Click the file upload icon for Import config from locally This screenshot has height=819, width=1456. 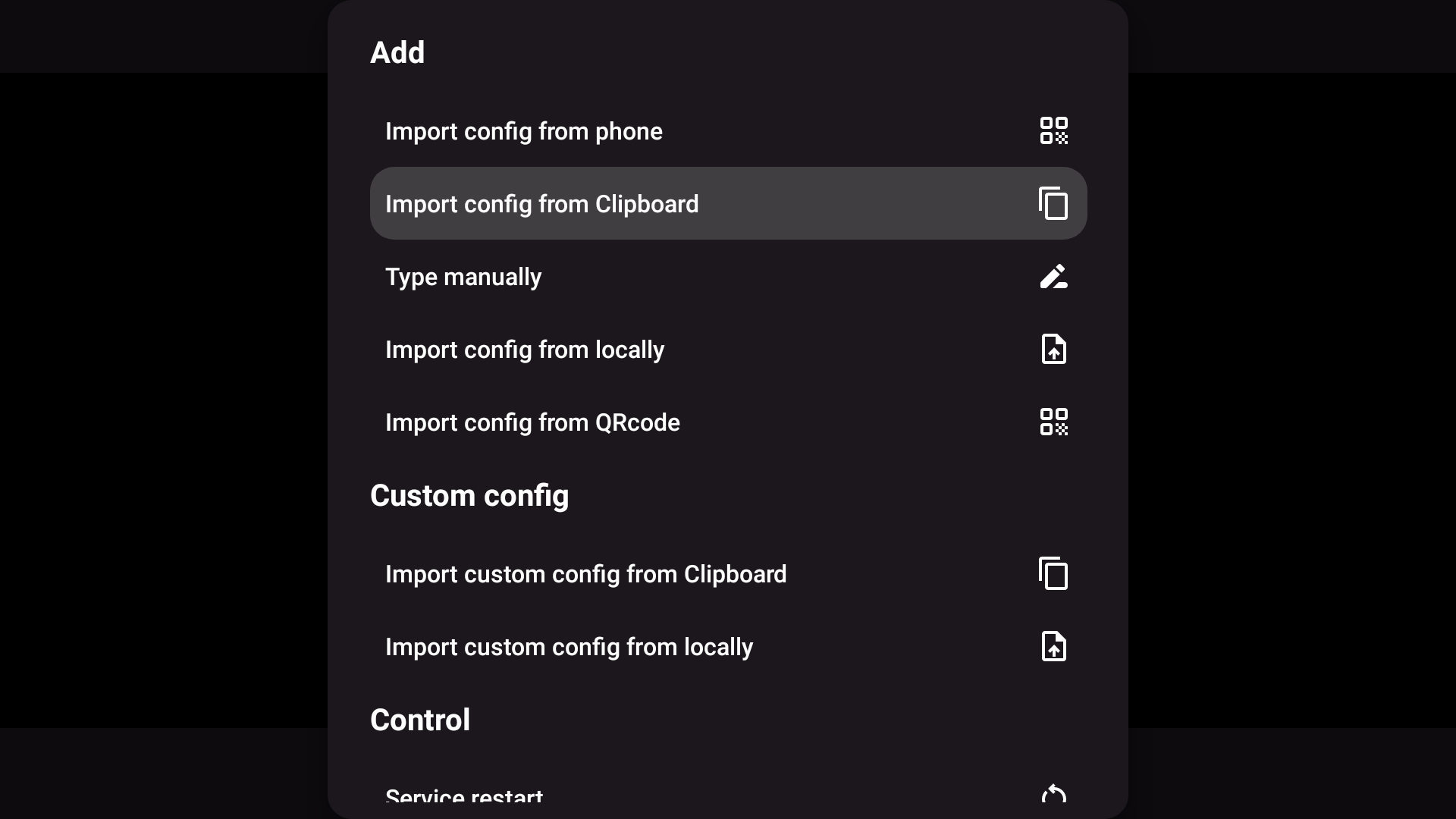[x=1053, y=349]
